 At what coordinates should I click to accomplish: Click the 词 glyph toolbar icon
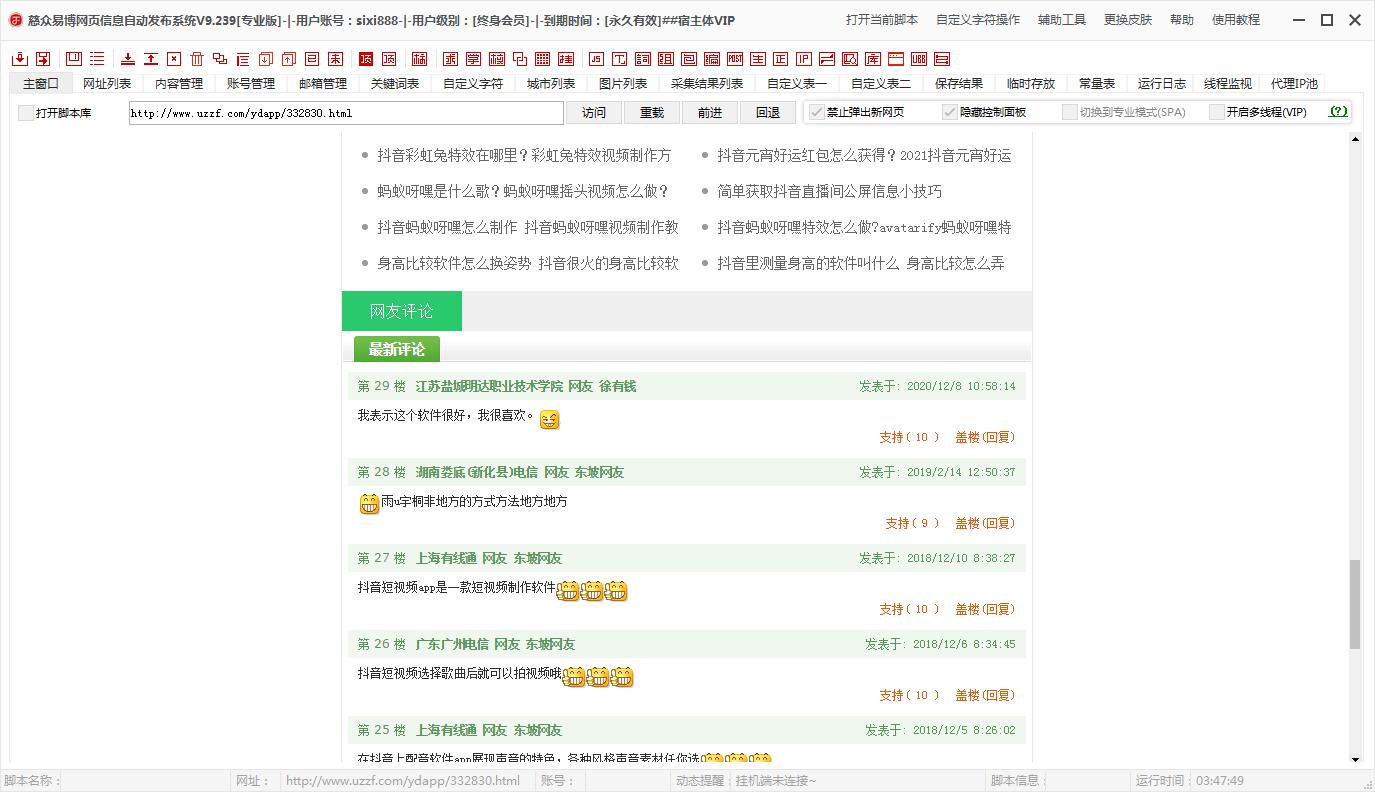[x=642, y=59]
